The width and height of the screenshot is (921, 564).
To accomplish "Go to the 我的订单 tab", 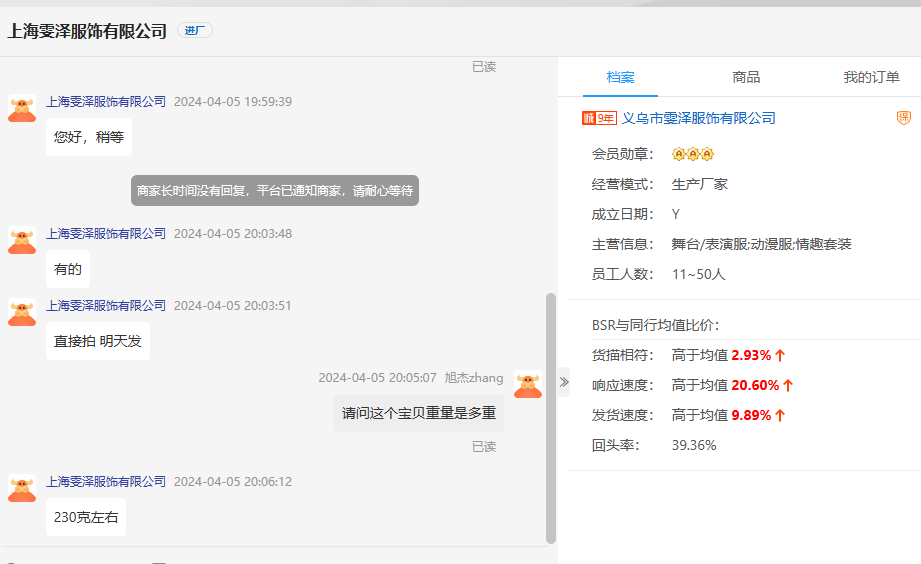I will pos(870,77).
